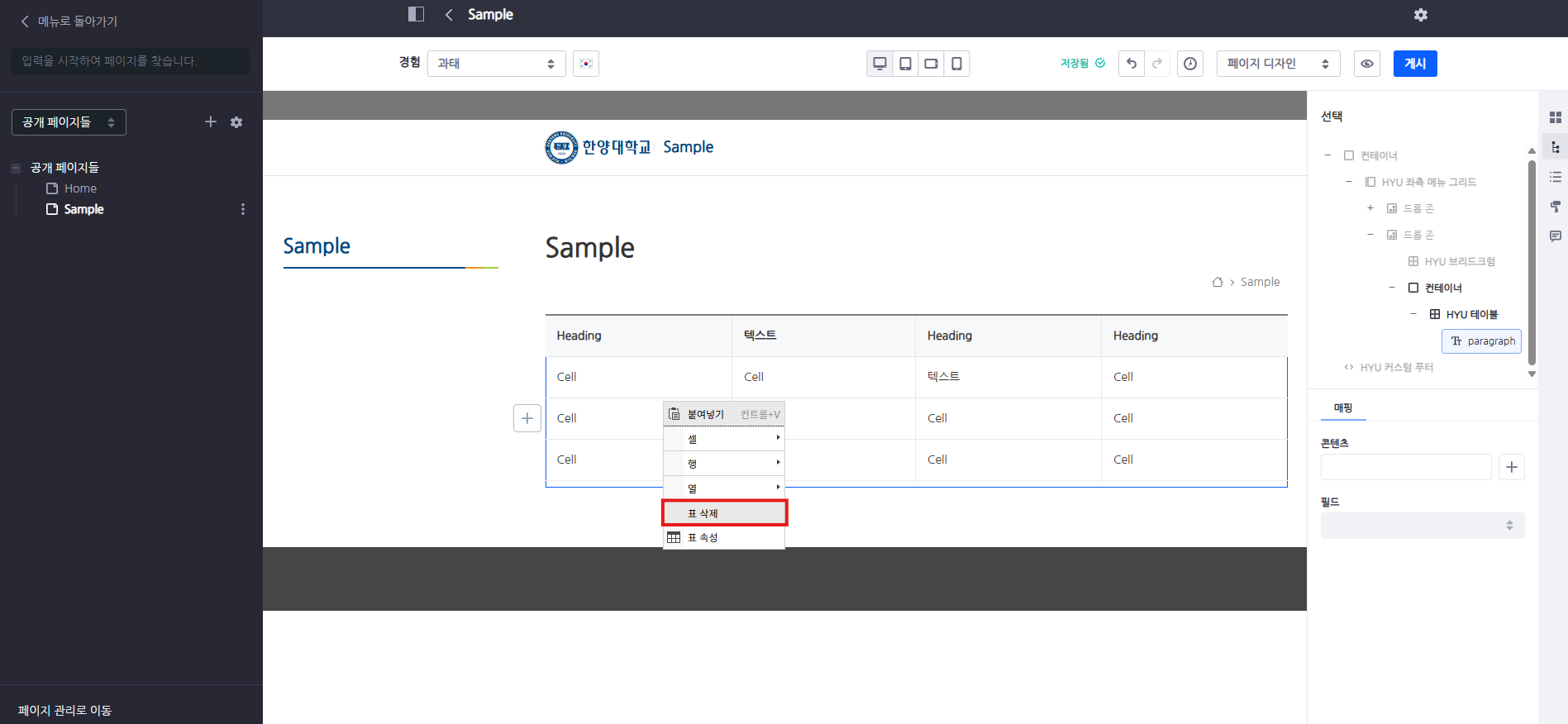The width and height of the screenshot is (1568, 724).
Task: Click the 콘텐츠 input field
Action: (1405, 467)
